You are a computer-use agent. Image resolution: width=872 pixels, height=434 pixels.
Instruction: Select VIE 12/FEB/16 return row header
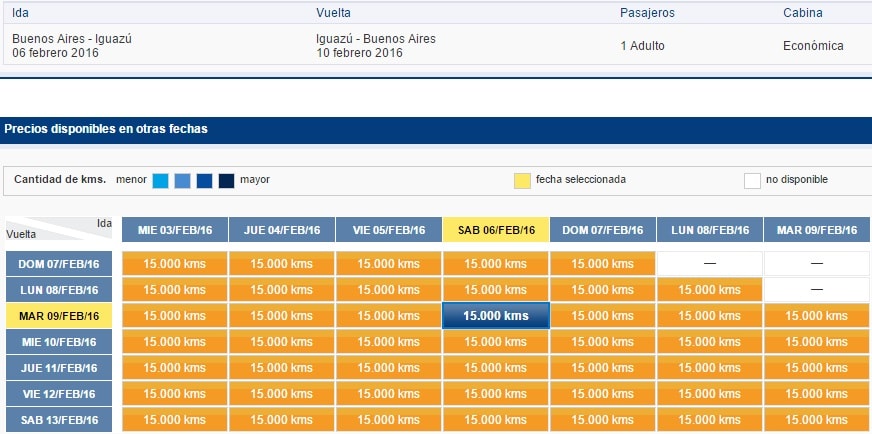tap(59, 394)
